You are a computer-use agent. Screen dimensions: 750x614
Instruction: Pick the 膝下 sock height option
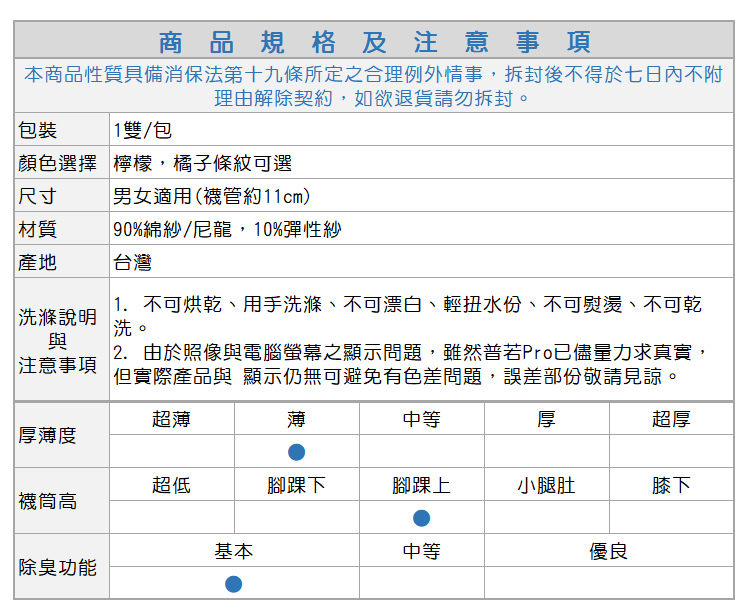[x=670, y=486]
